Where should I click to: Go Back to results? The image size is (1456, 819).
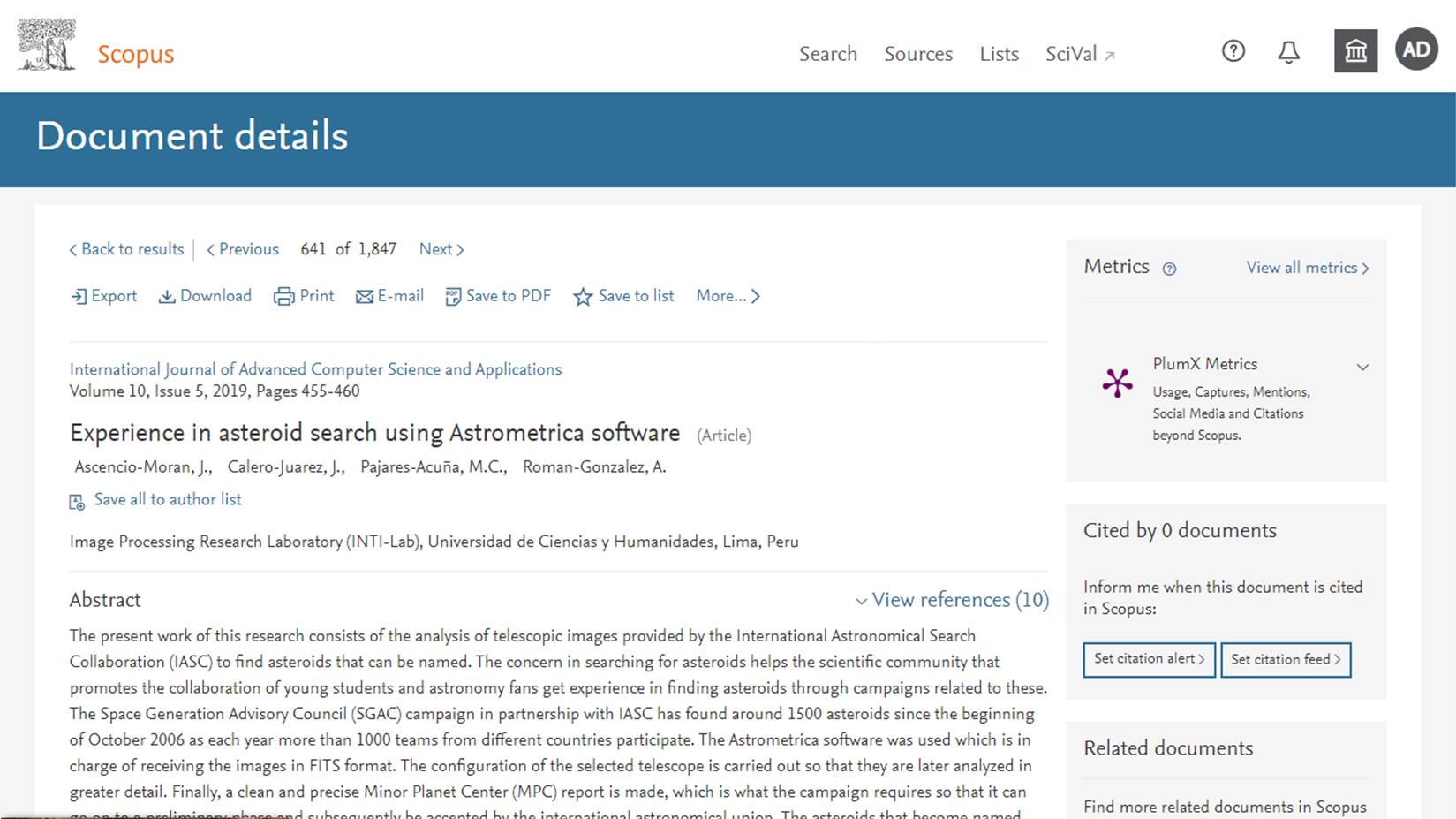(x=127, y=249)
